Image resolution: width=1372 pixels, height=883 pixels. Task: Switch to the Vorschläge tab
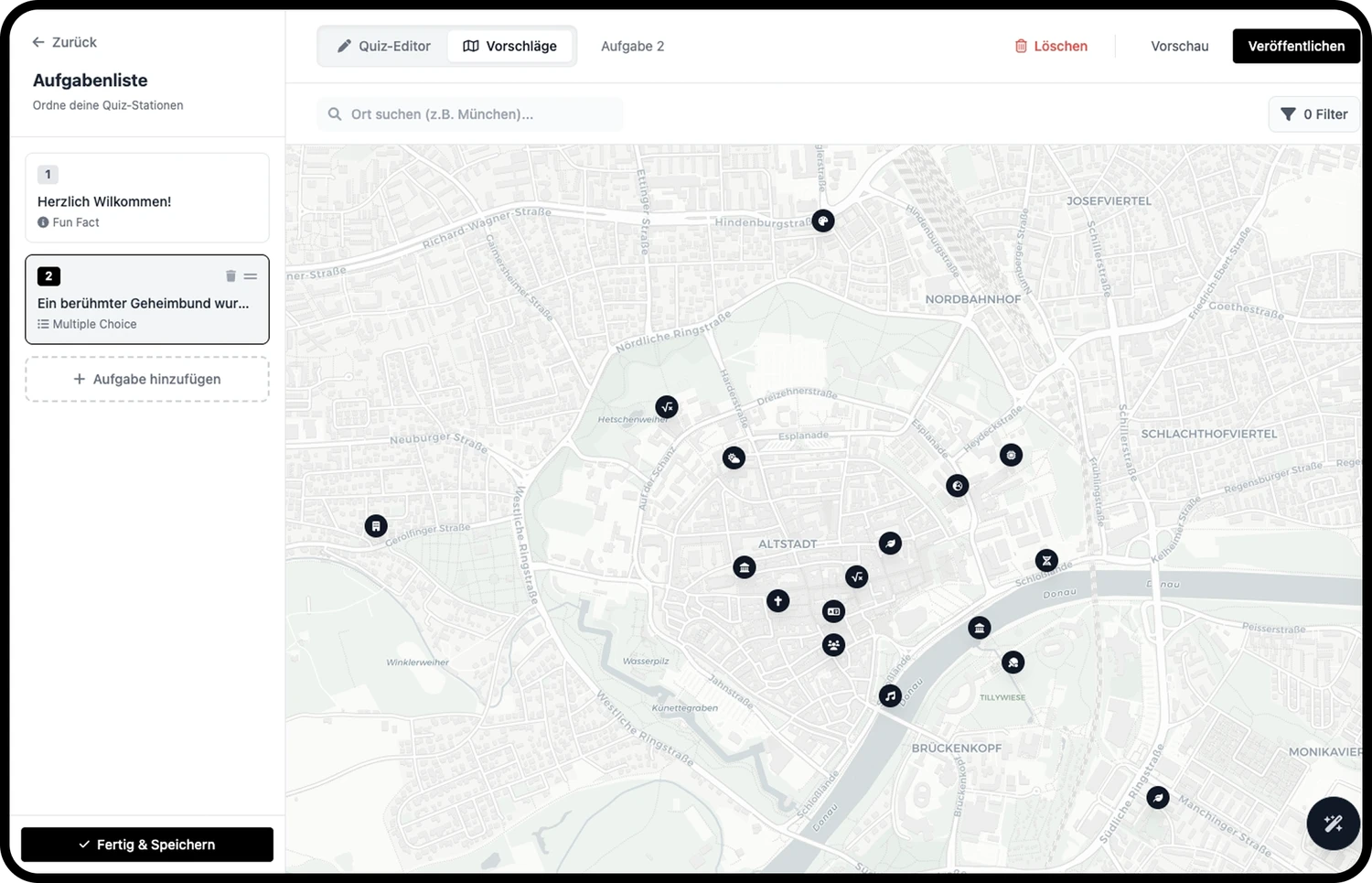pyautogui.click(x=510, y=46)
